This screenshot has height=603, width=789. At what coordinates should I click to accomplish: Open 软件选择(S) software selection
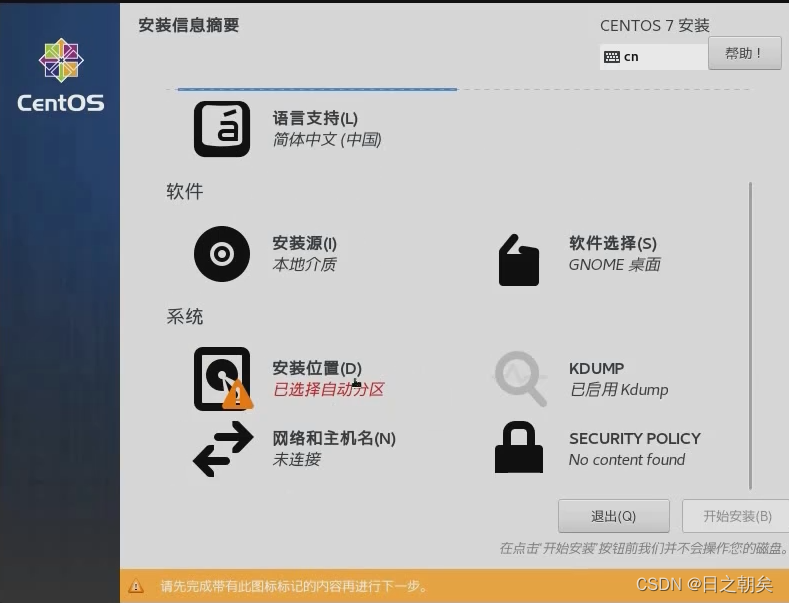coord(613,243)
